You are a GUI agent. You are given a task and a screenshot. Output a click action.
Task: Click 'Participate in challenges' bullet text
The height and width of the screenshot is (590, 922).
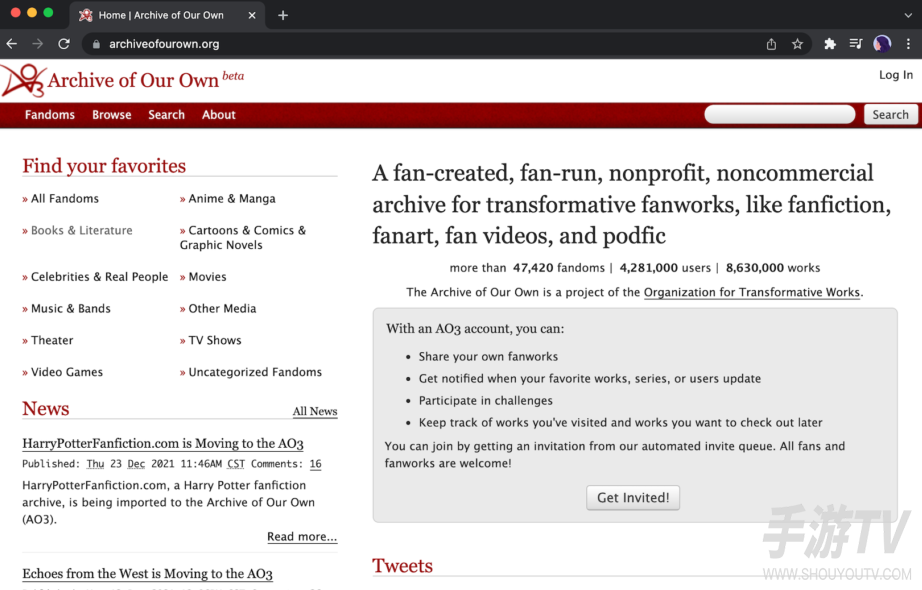point(486,401)
